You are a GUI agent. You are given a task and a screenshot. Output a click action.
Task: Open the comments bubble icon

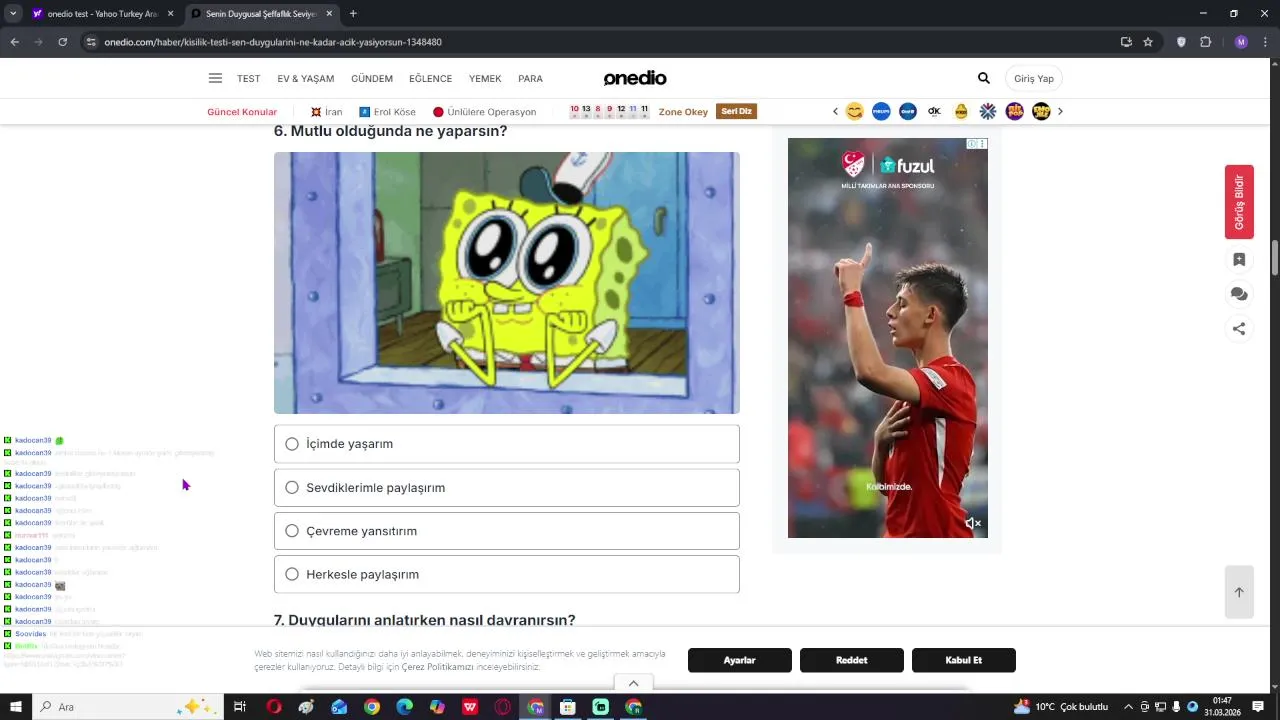coord(1239,294)
